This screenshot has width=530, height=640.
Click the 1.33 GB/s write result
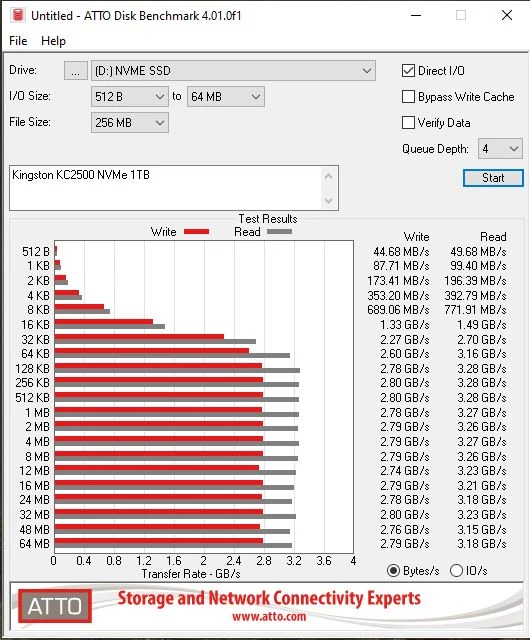[405, 325]
